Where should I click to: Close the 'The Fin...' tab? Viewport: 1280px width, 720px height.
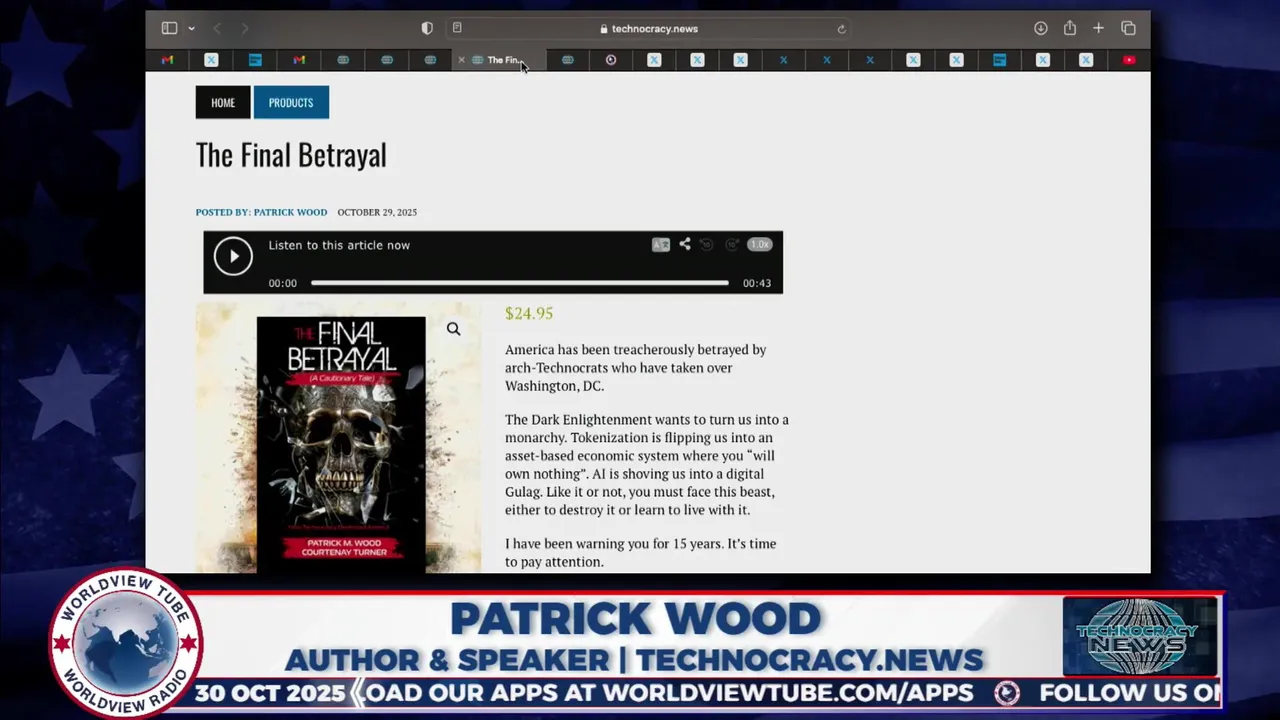(461, 60)
